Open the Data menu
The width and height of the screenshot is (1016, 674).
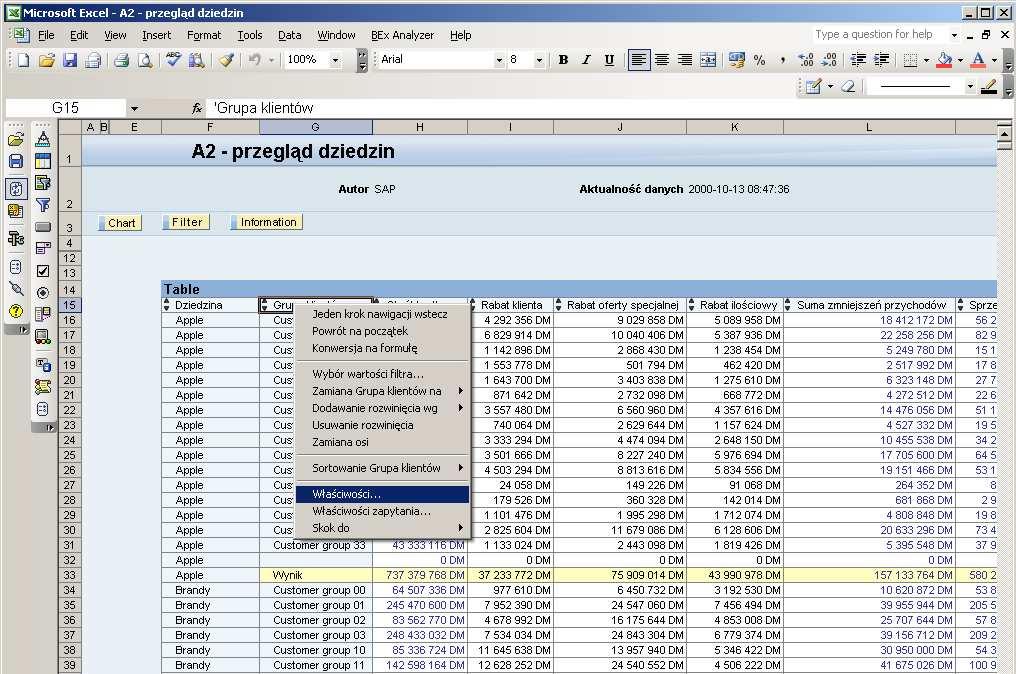tap(290, 35)
